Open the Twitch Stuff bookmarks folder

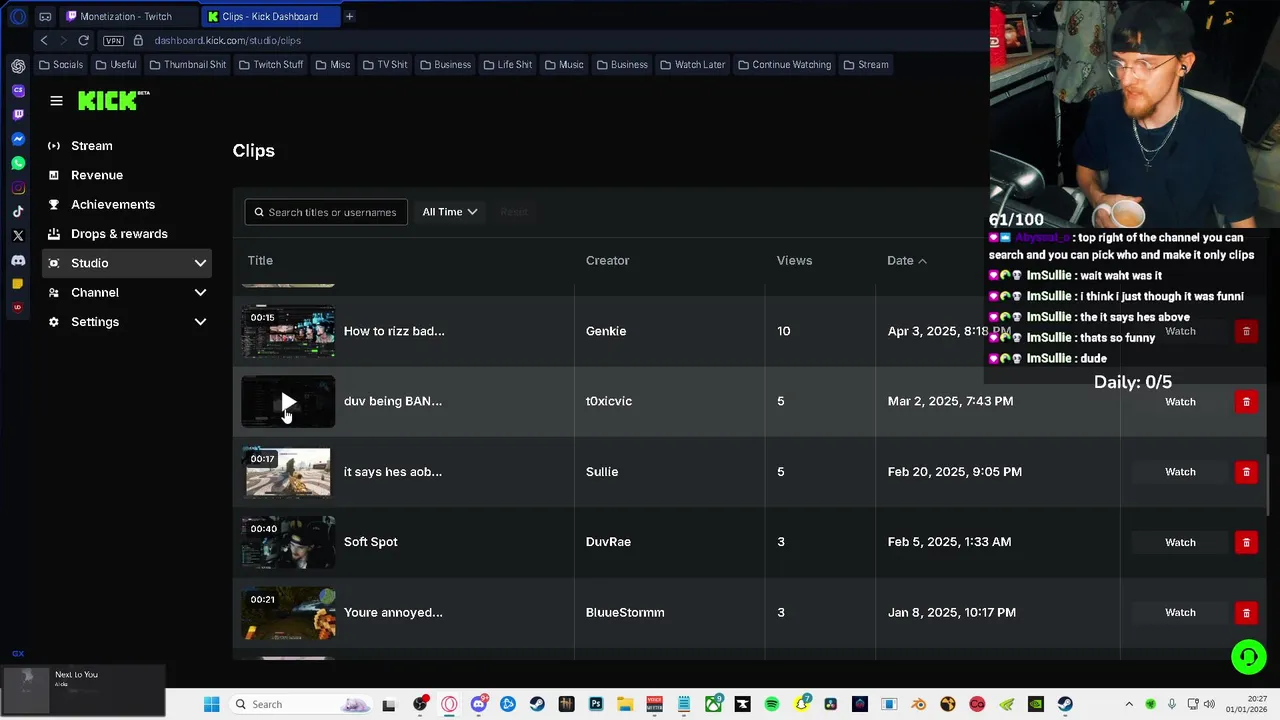(x=271, y=65)
